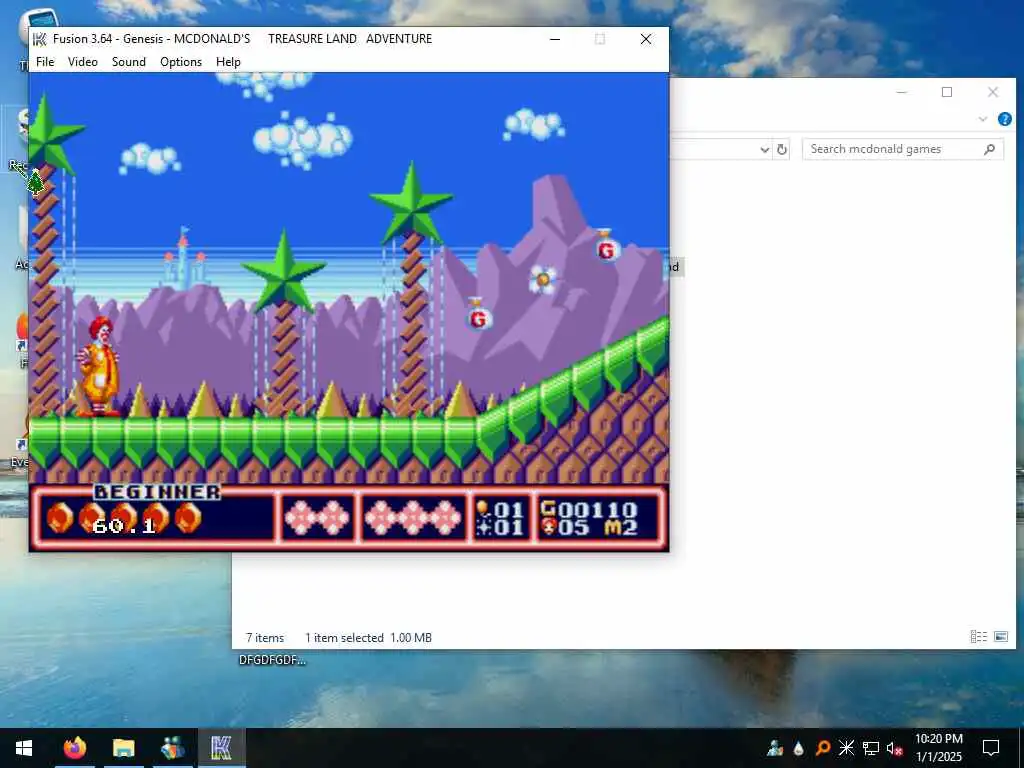Image resolution: width=1024 pixels, height=768 pixels.
Task: Open File Explorer help icon
Action: [x=1004, y=119]
